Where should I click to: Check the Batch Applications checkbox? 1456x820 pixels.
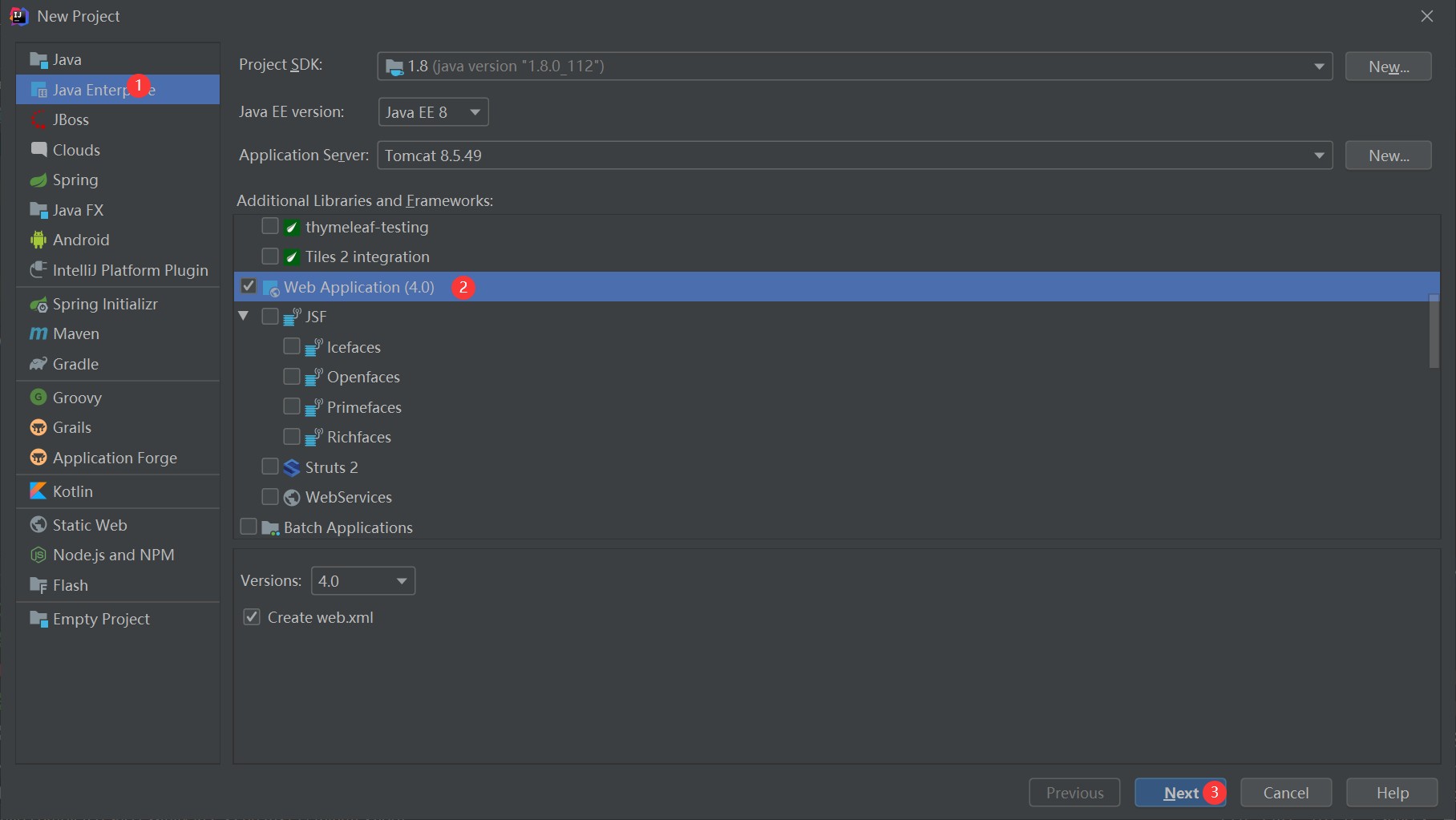pyautogui.click(x=249, y=527)
